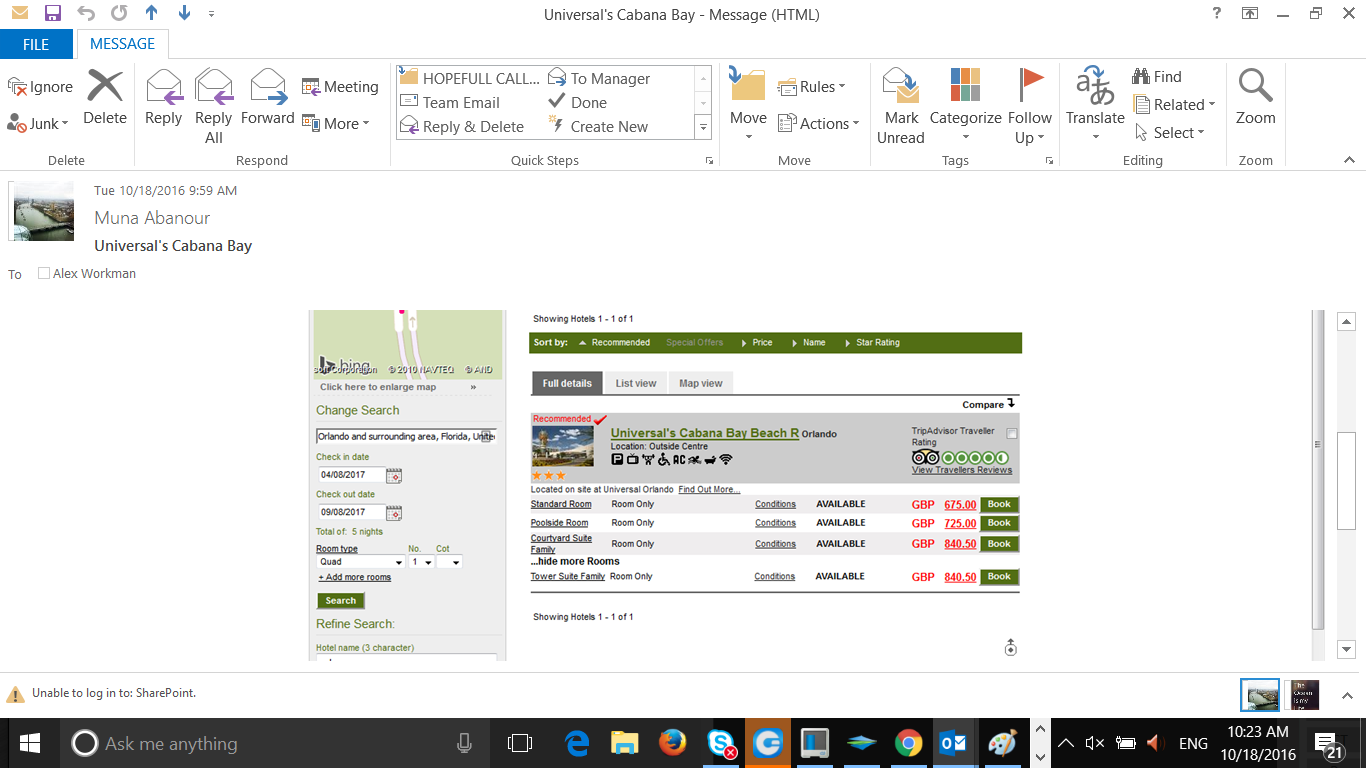1366x768 pixels.
Task: Switch to the List view tab
Action: (x=636, y=383)
